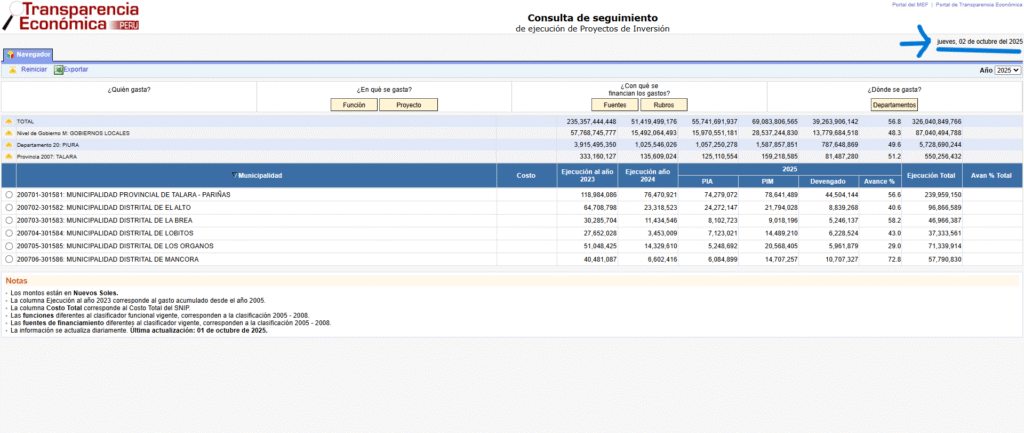Click the Excel Exportar icon
The width and height of the screenshot is (1024, 433).
click(x=59, y=70)
